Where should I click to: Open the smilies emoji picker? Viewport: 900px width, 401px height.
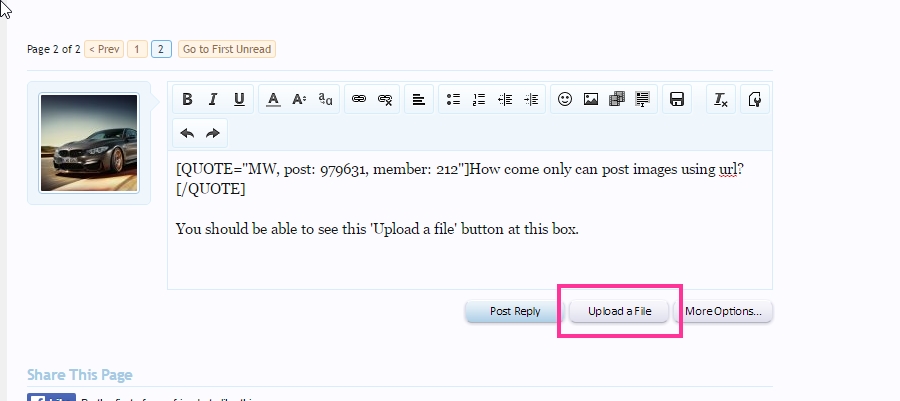565,99
